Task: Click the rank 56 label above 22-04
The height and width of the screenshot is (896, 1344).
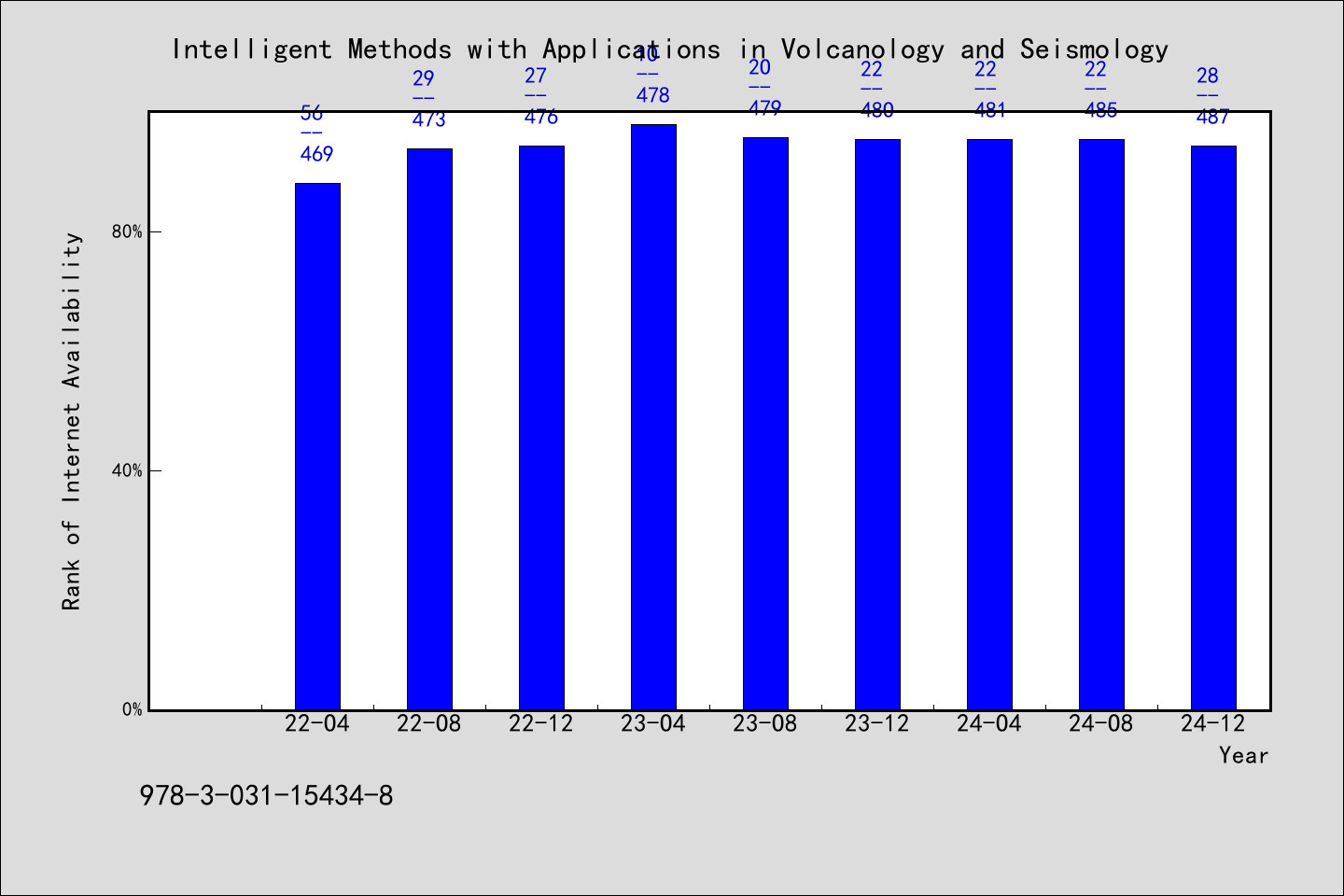Action: click(312, 114)
